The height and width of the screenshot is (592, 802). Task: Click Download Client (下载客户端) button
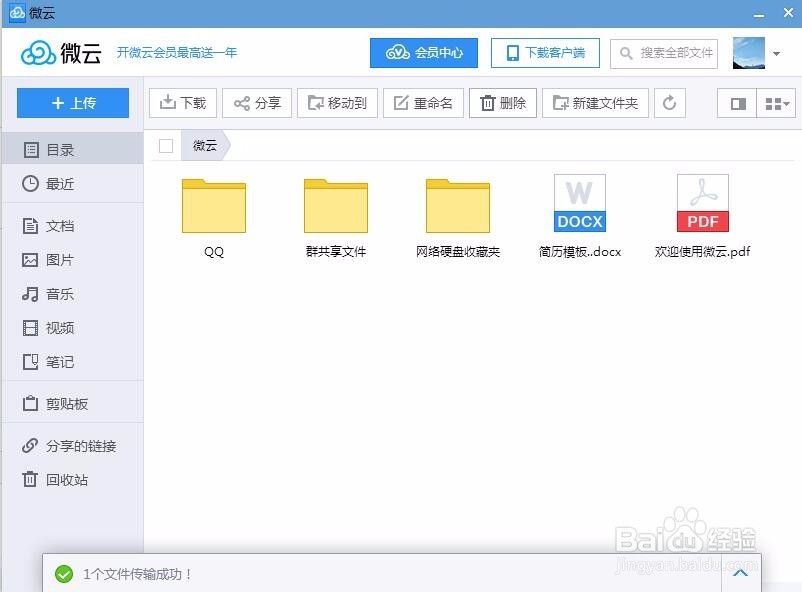pyautogui.click(x=545, y=53)
